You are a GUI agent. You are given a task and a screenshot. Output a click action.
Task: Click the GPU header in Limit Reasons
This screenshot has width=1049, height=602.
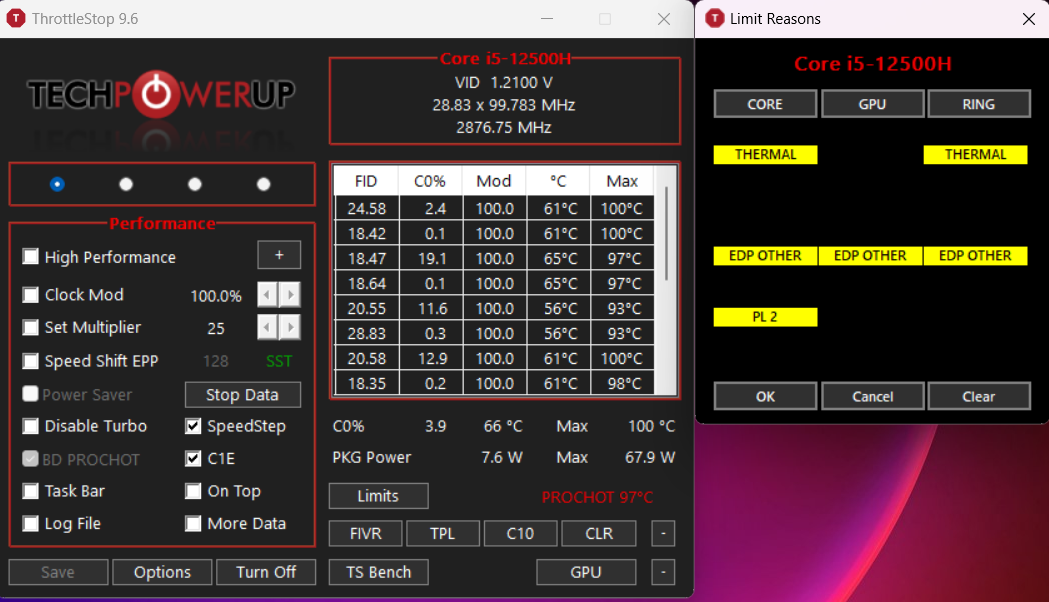point(872,104)
